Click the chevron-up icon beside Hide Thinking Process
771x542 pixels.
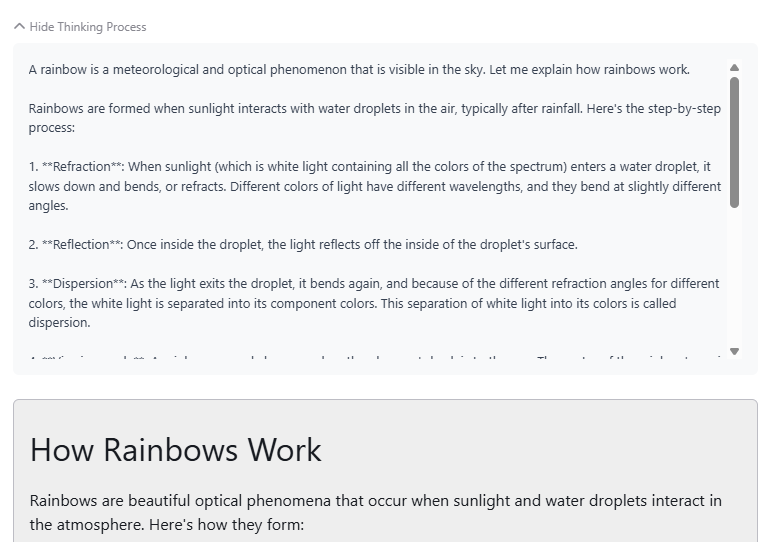(19, 27)
